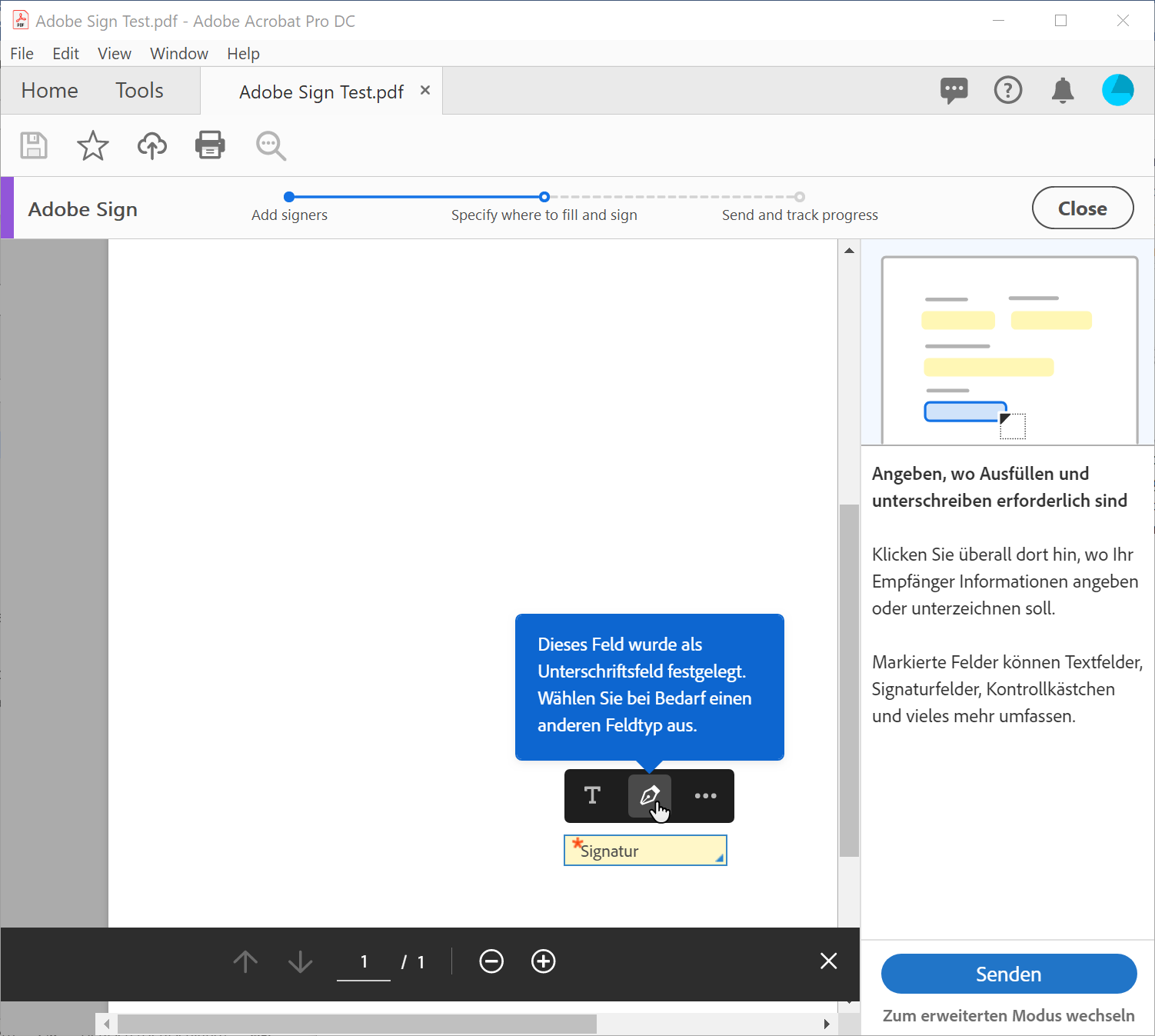Switch to the Home tab
The width and height of the screenshot is (1155, 1036).
[49, 91]
